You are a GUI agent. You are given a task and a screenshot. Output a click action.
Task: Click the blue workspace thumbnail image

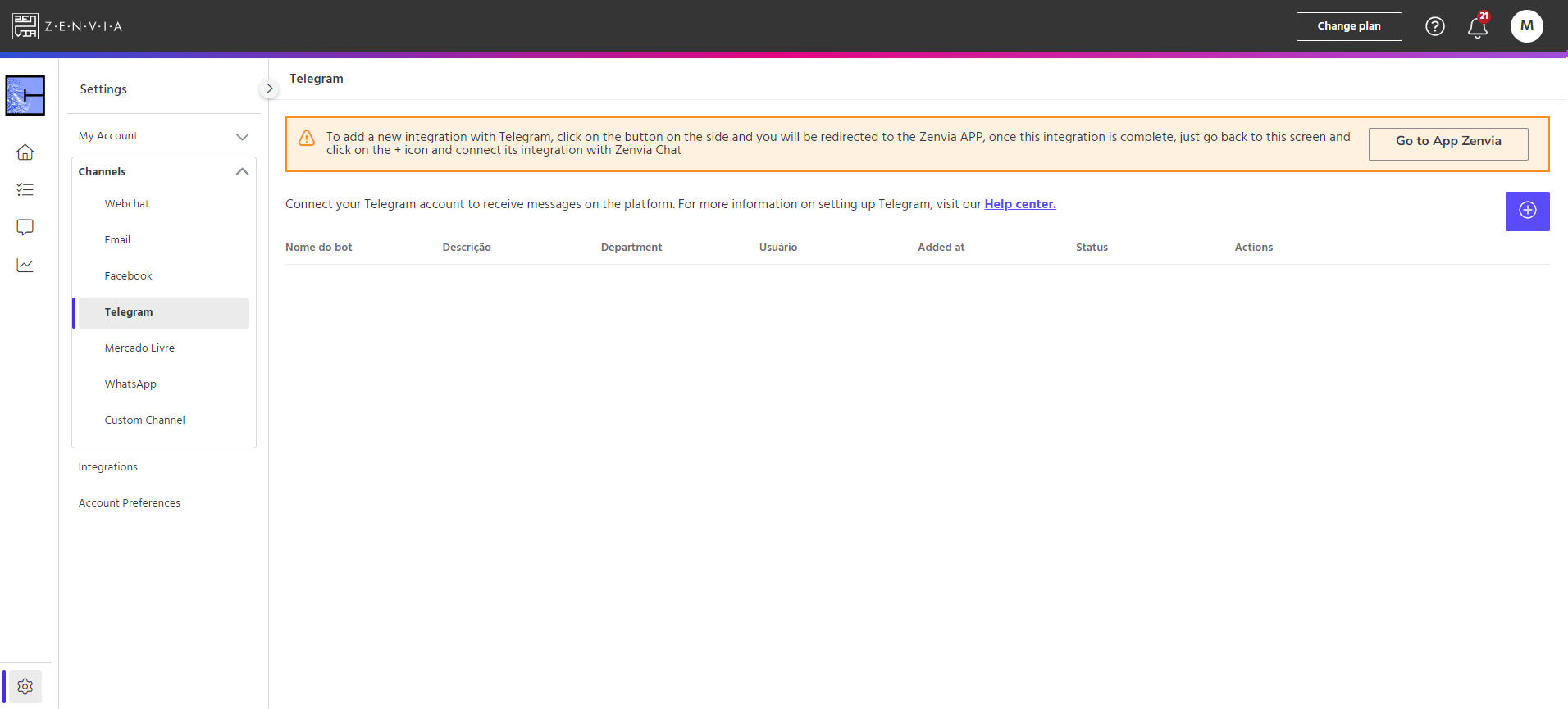coord(25,96)
